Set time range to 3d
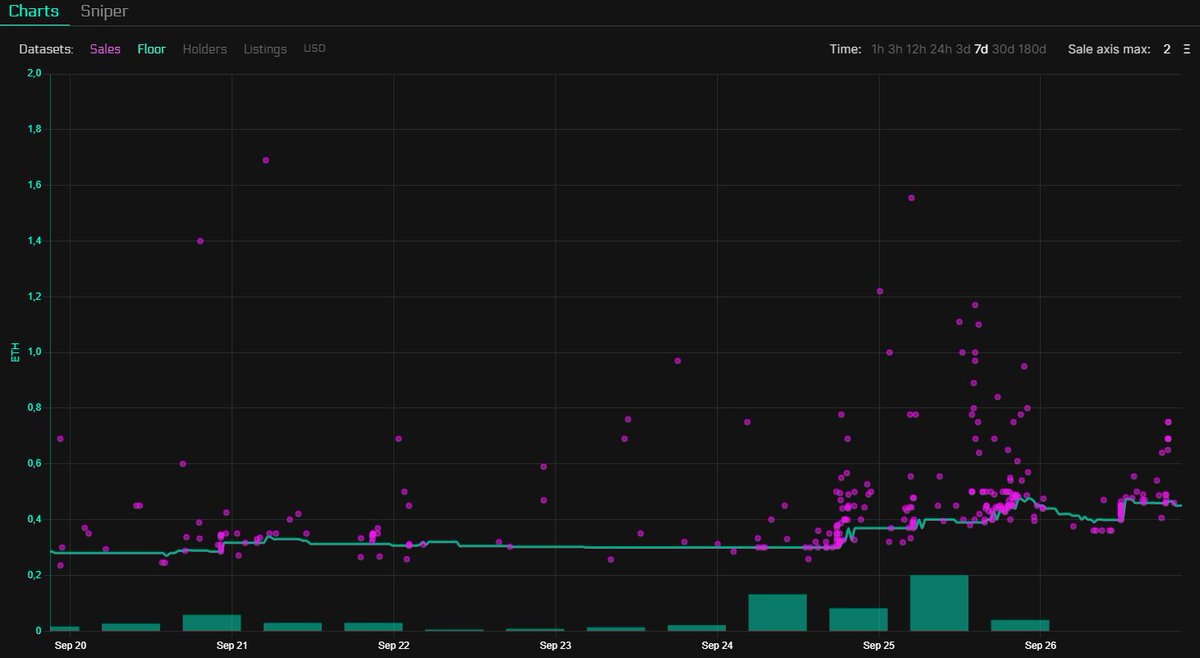Image resolution: width=1200 pixels, height=658 pixels. pos(963,49)
